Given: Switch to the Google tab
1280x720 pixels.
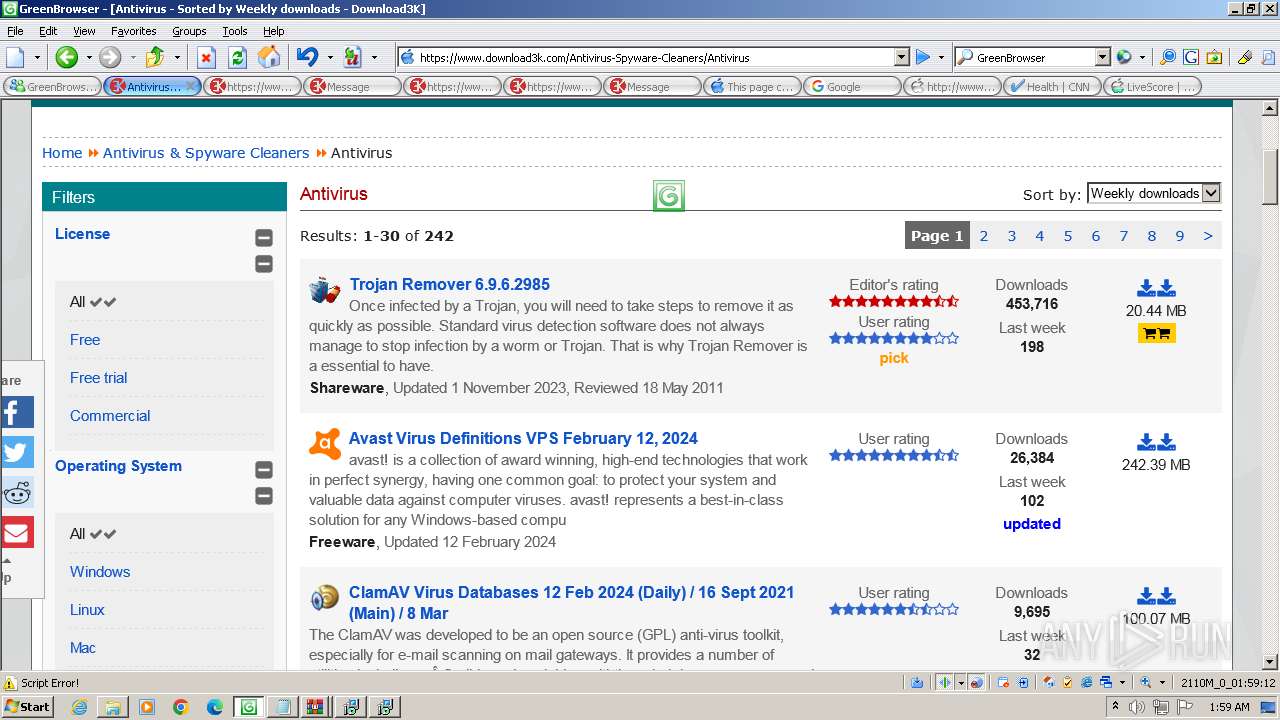Looking at the screenshot, I should (852, 87).
